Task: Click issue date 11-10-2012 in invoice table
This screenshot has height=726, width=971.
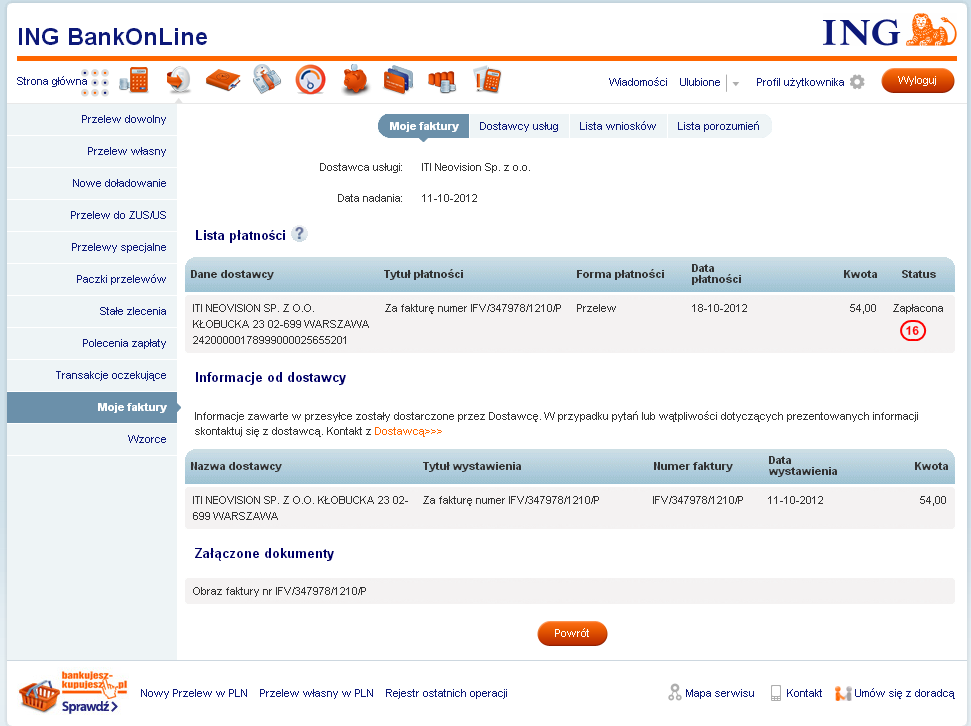Action: point(795,500)
